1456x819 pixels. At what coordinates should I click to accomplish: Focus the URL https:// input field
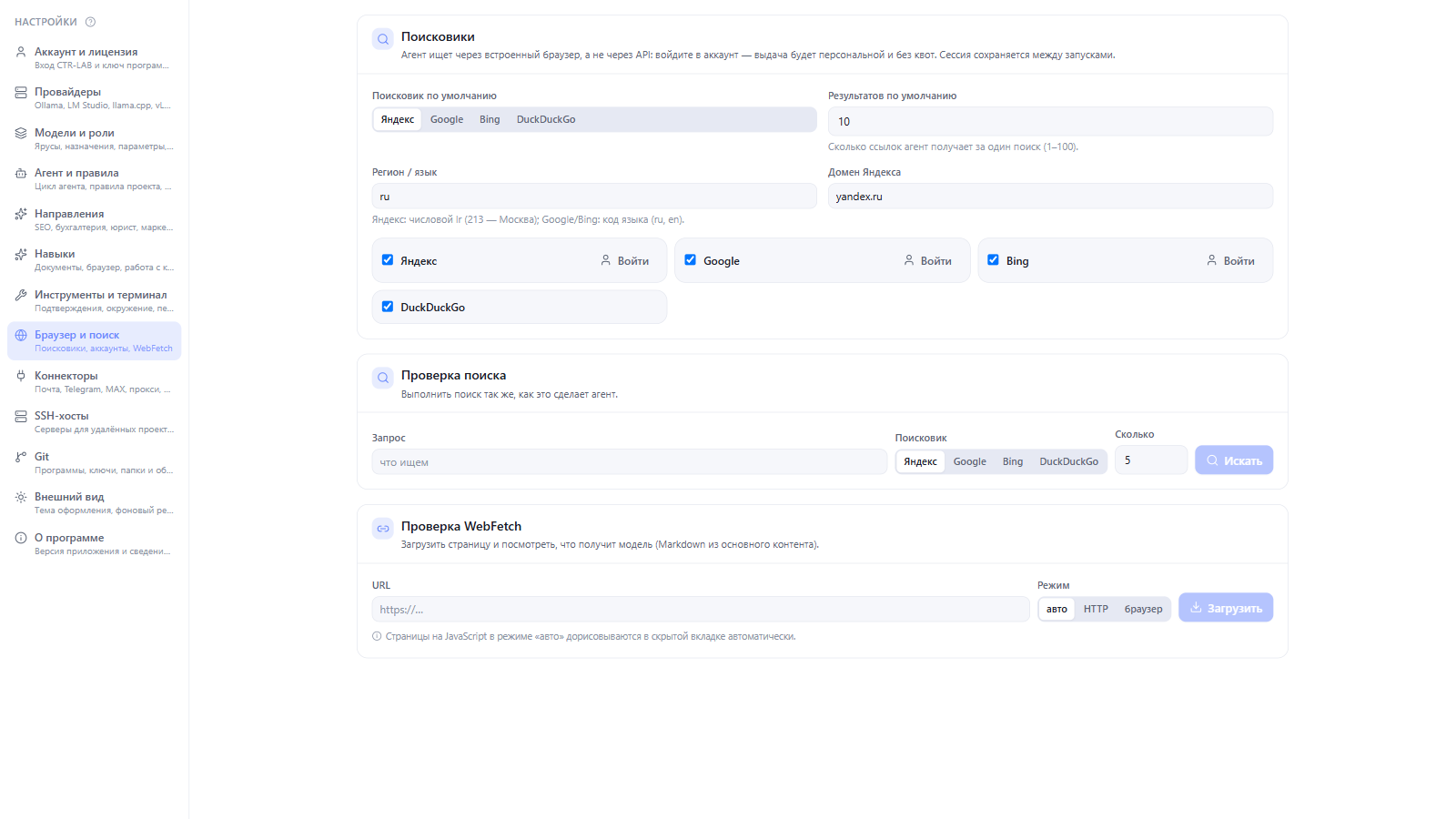pyautogui.click(x=701, y=610)
